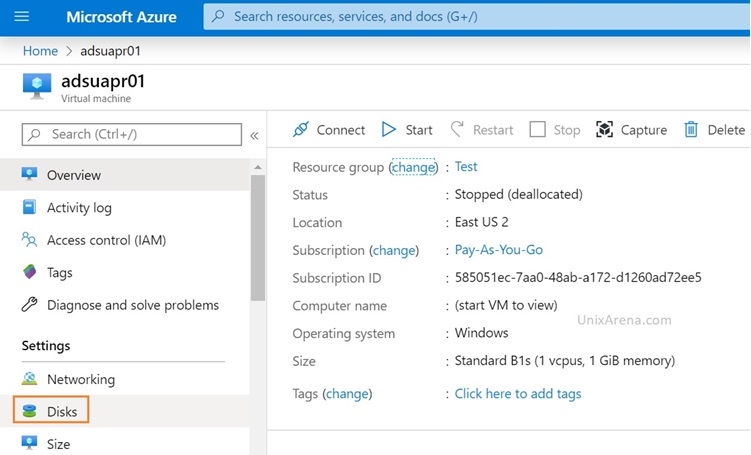Viewport: 751px width, 455px height.
Task: Click the Subscription change link
Action: coord(394,250)
